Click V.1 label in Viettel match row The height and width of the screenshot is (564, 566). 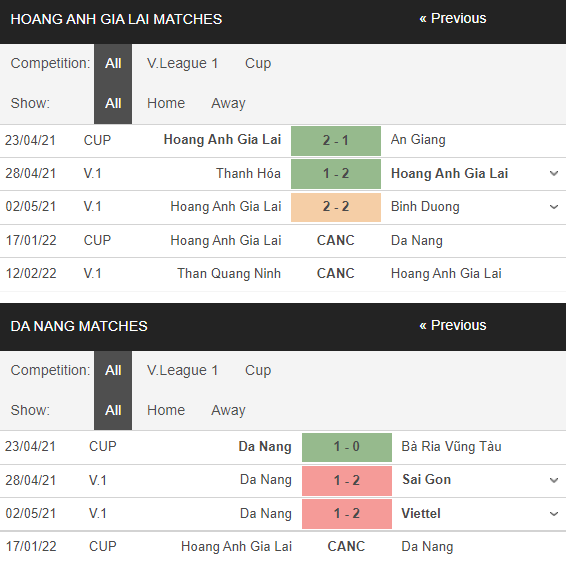pyautogui.click(x=98, y=514)
